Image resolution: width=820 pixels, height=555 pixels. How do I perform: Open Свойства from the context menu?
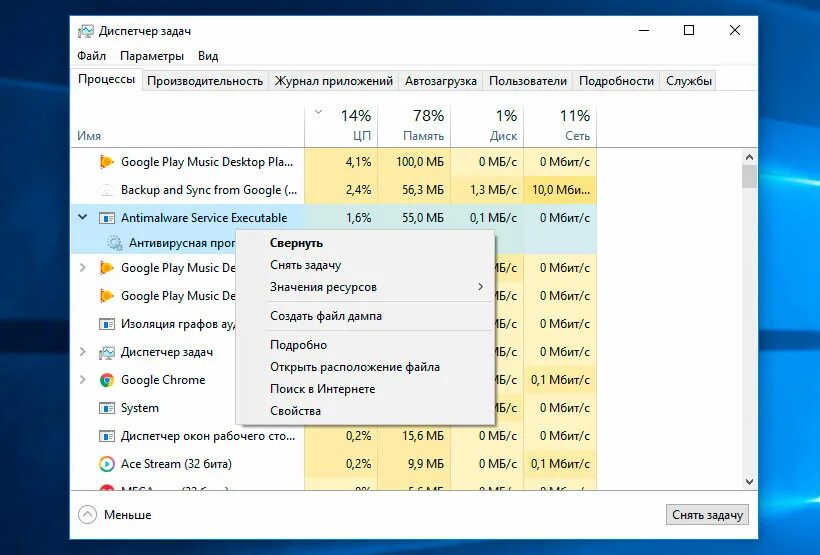[x=365, y=411]
